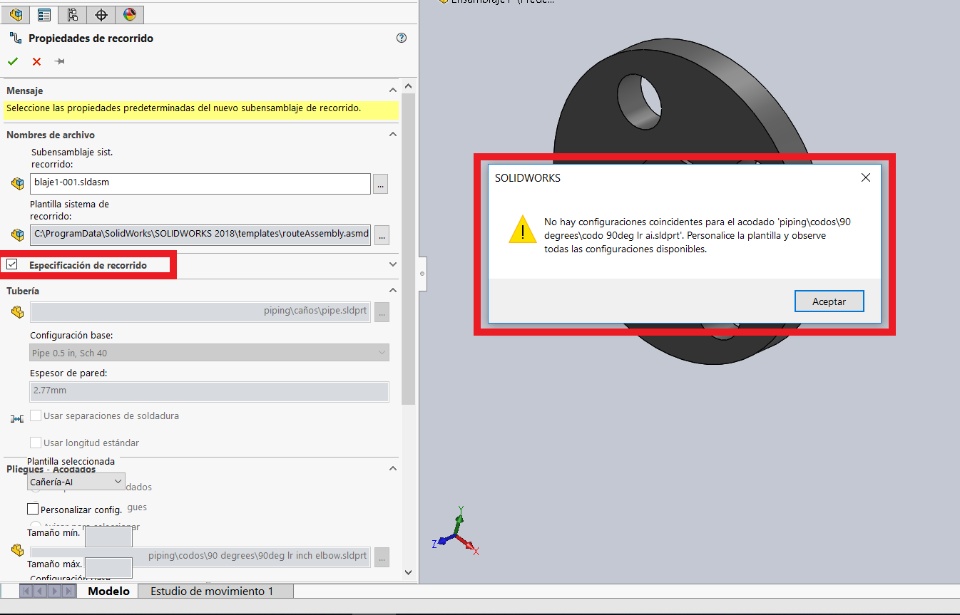Screen dimensions: 960x615
Task: Toggle the Especificación de recorrido checkbox
Action: (x=12, y=265)
